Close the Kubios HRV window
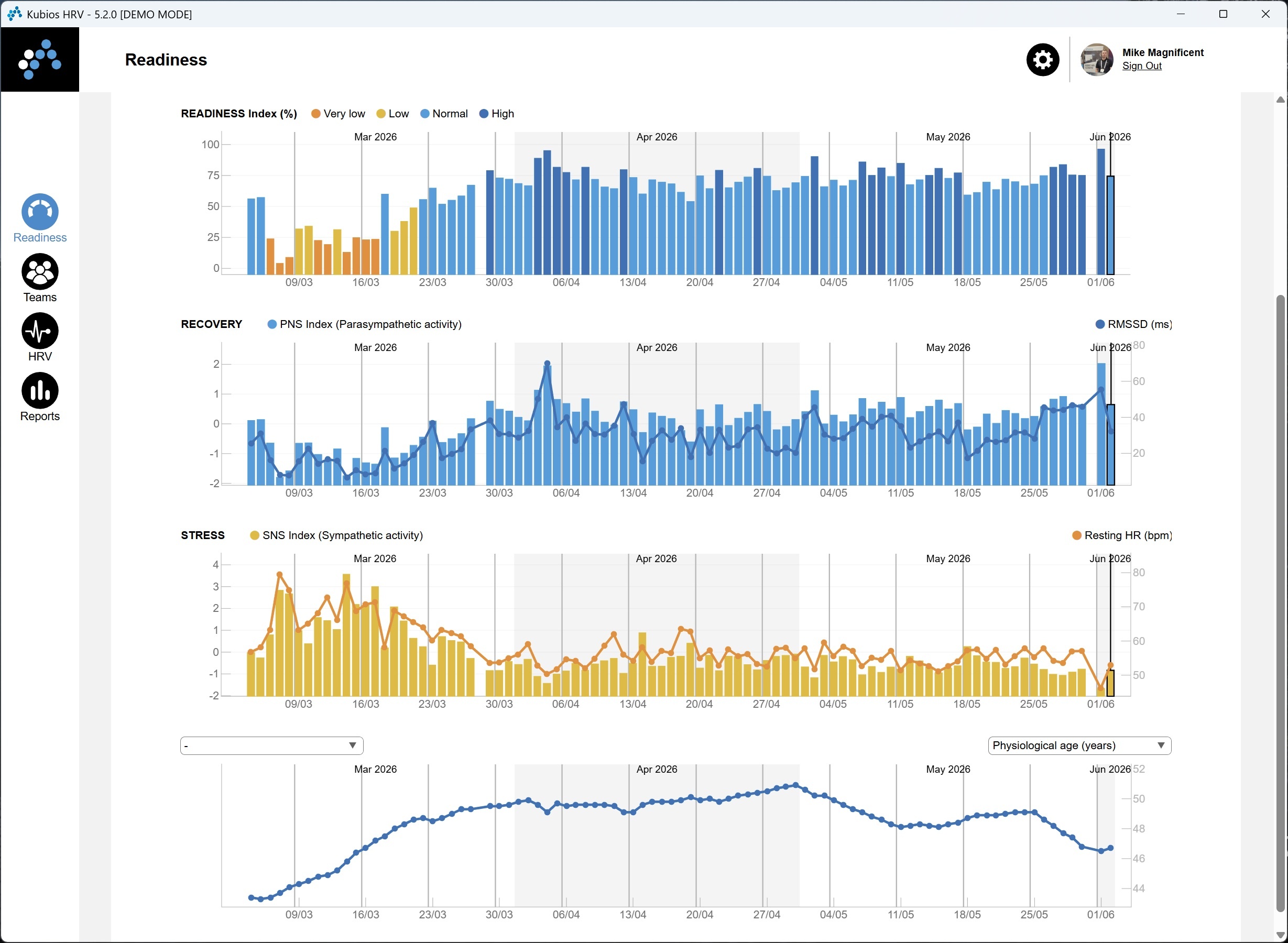This screenshot has height=943, width=1288. tap(1265, 14)
